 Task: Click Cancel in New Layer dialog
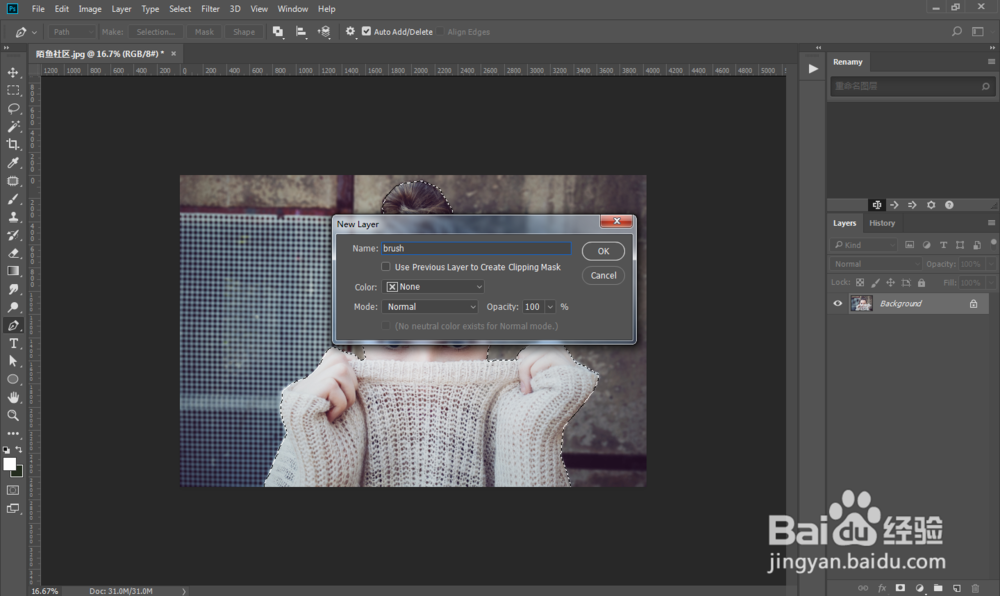[603, 275]
